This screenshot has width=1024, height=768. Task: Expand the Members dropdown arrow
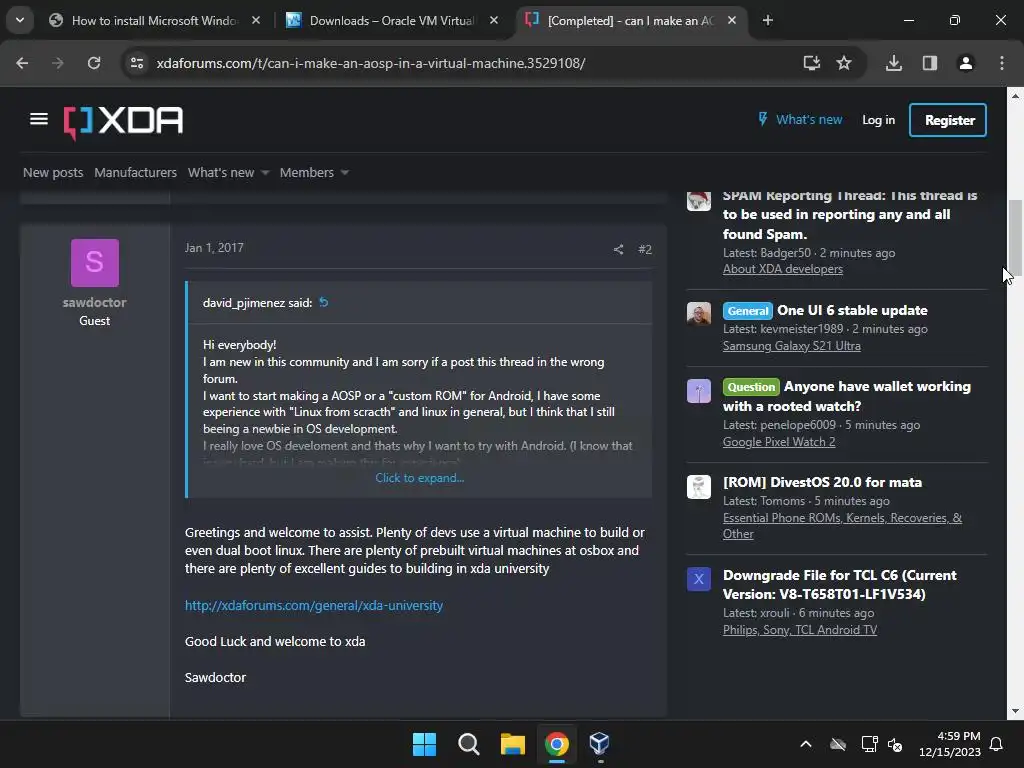(x=345, y=172)
